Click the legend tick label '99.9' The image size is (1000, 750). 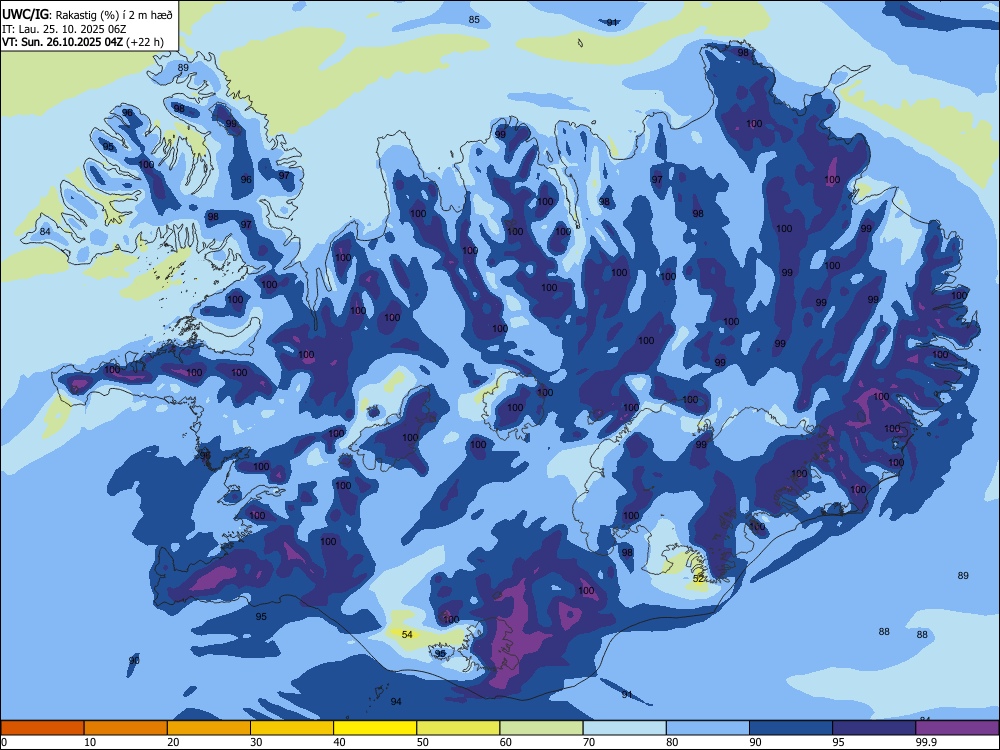(x=925, y=742)
